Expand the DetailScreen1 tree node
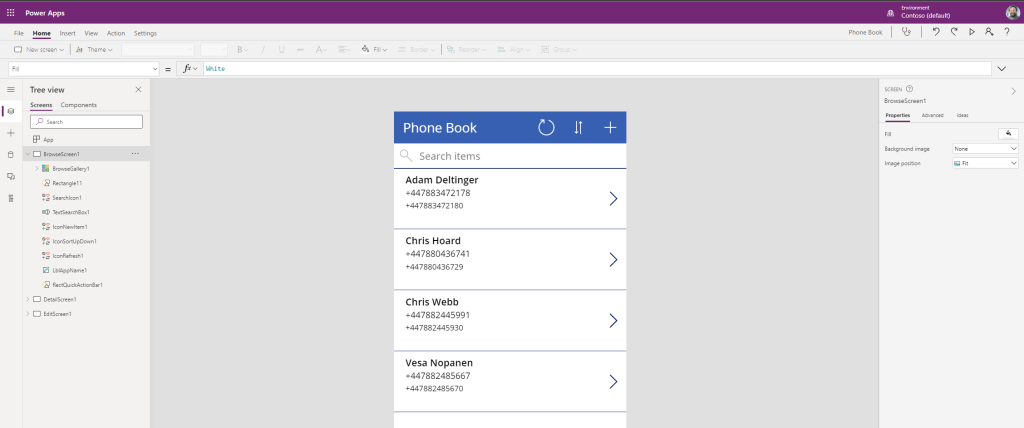This screenshot has width=1024, height=428. tap(27, 299)
